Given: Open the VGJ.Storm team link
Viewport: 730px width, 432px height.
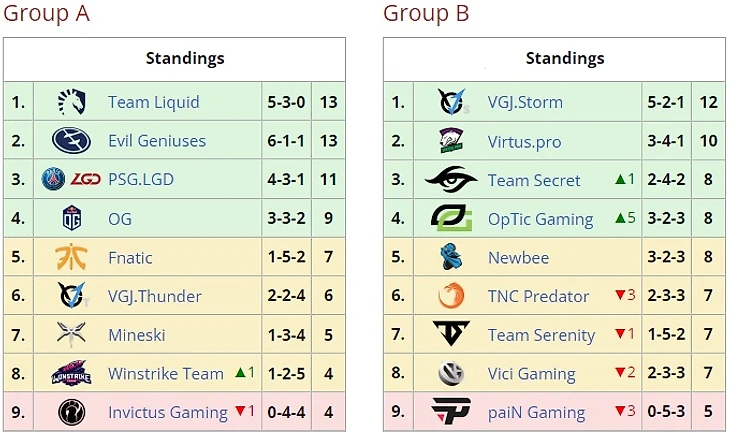Looking at the screenshot, I should point(525,102).
